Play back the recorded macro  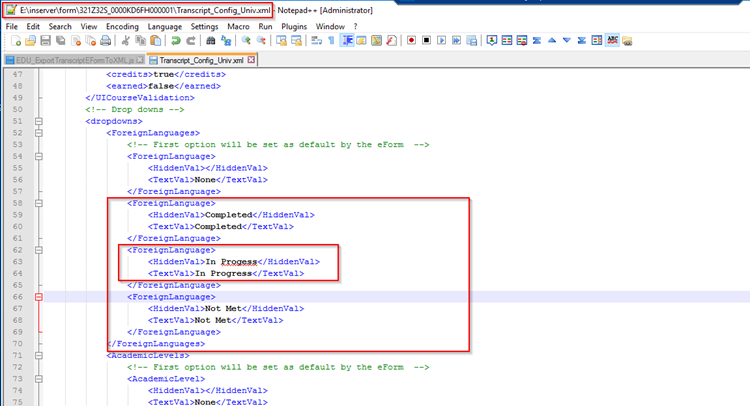click(441, 41)
